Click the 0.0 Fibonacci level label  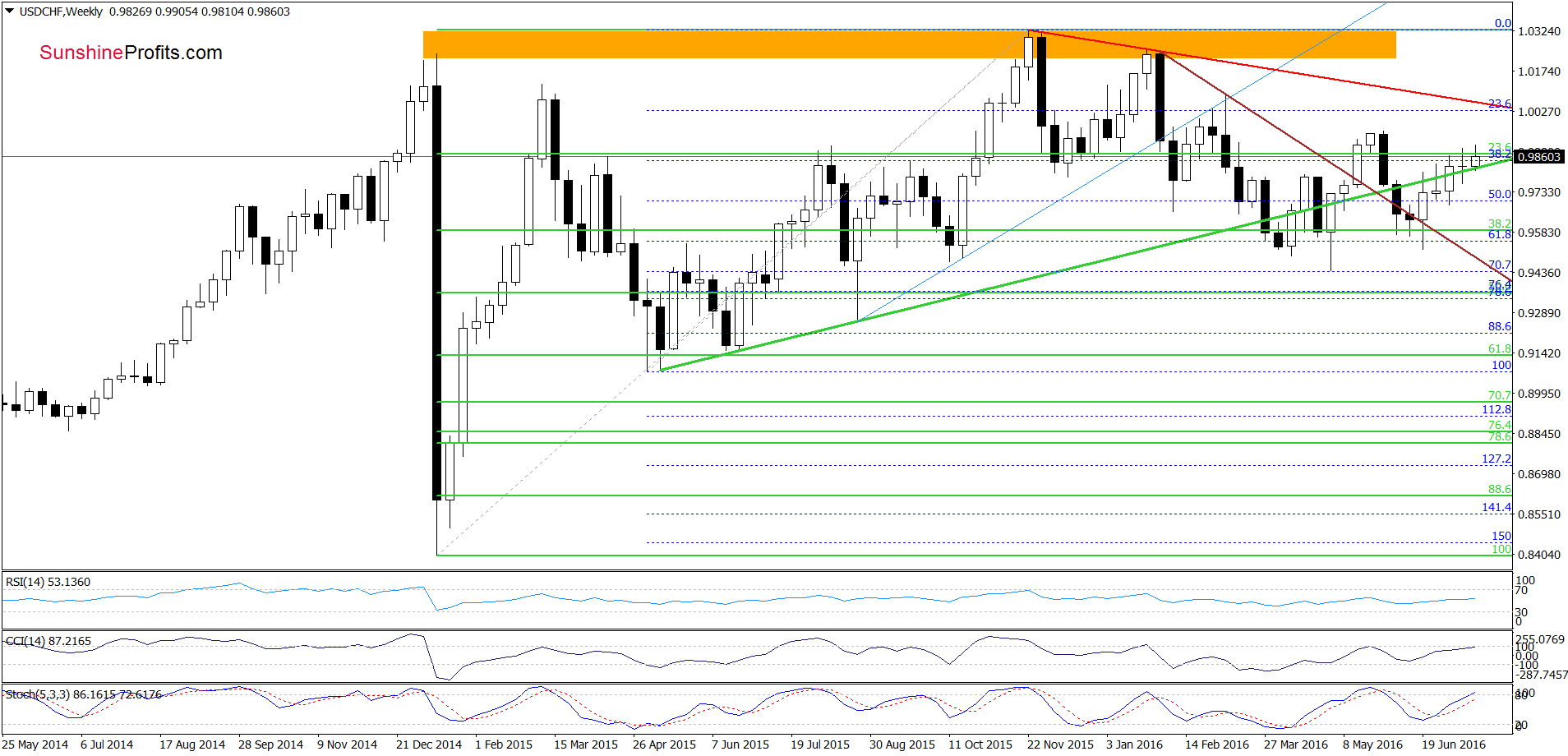tap(1503, 23)
